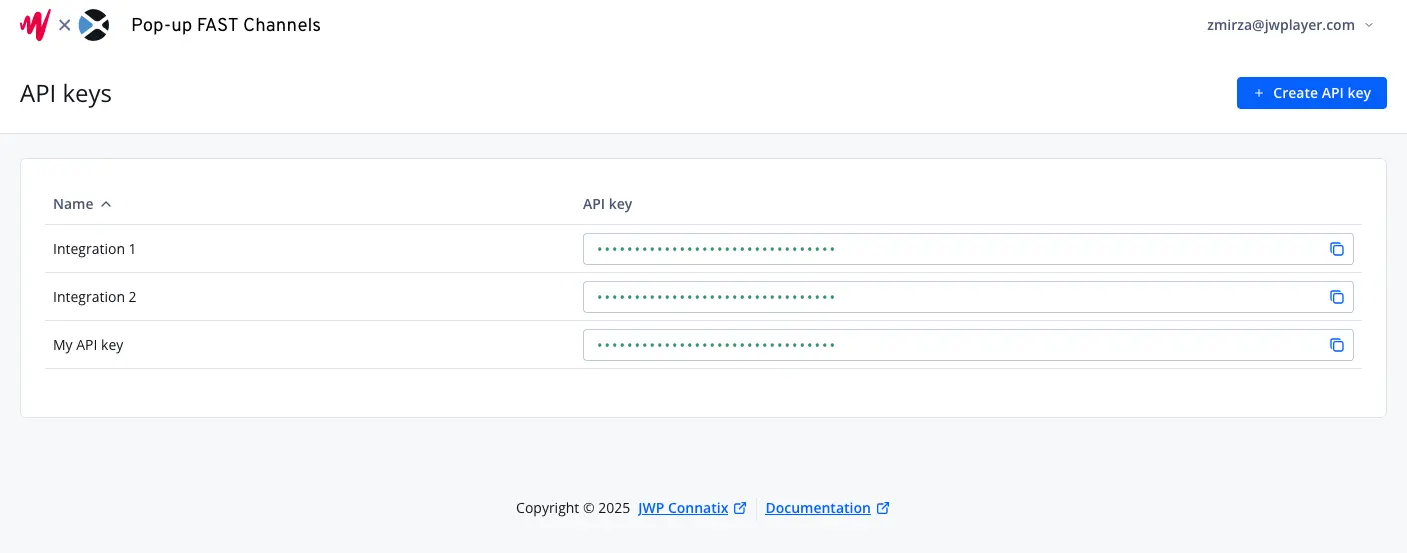
Task: Sort the table by Name column
Action: (x=82, y=204)
